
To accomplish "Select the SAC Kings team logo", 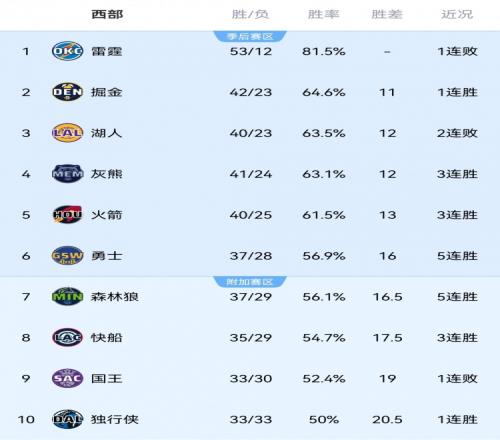I will [x=67, y=378].
